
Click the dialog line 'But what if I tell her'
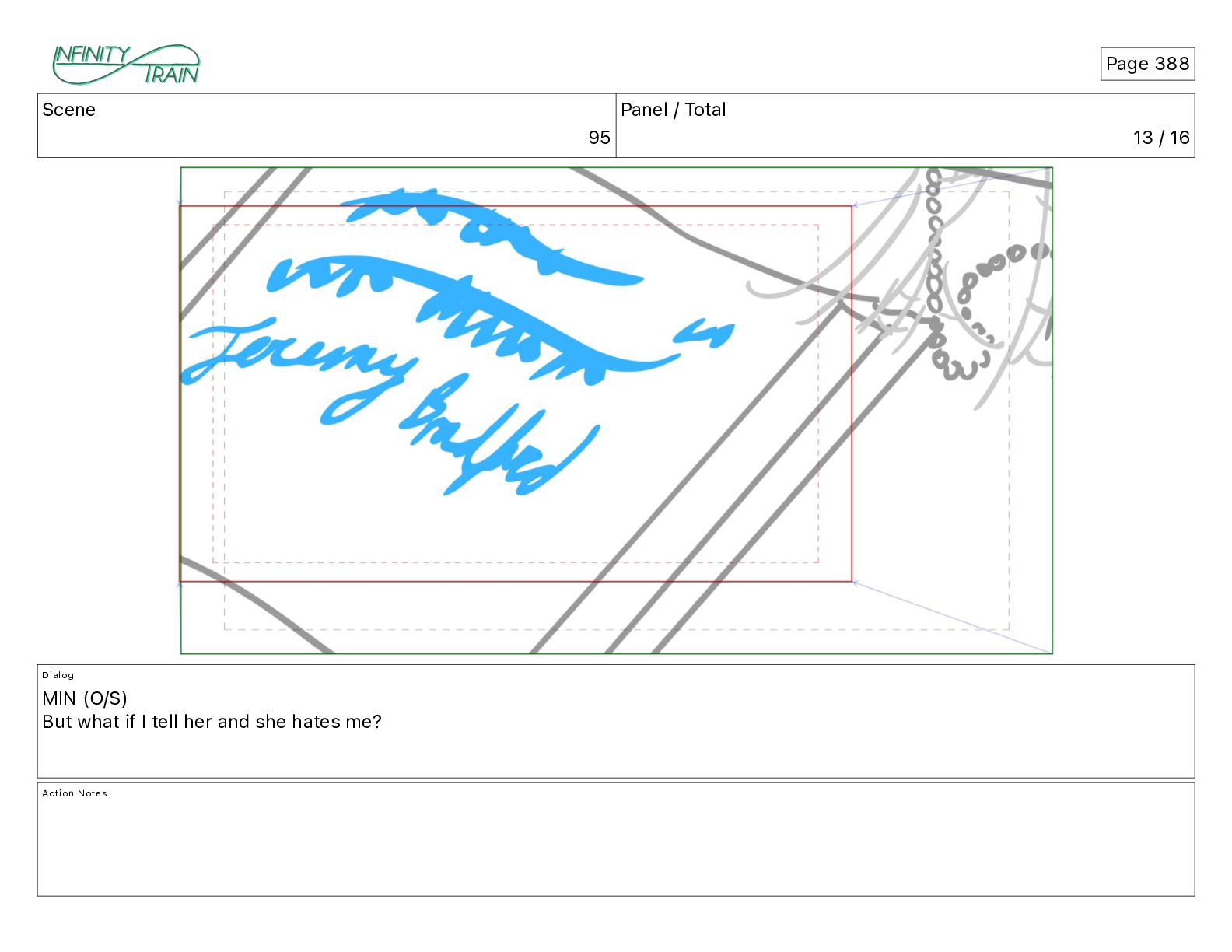(212, 722)
